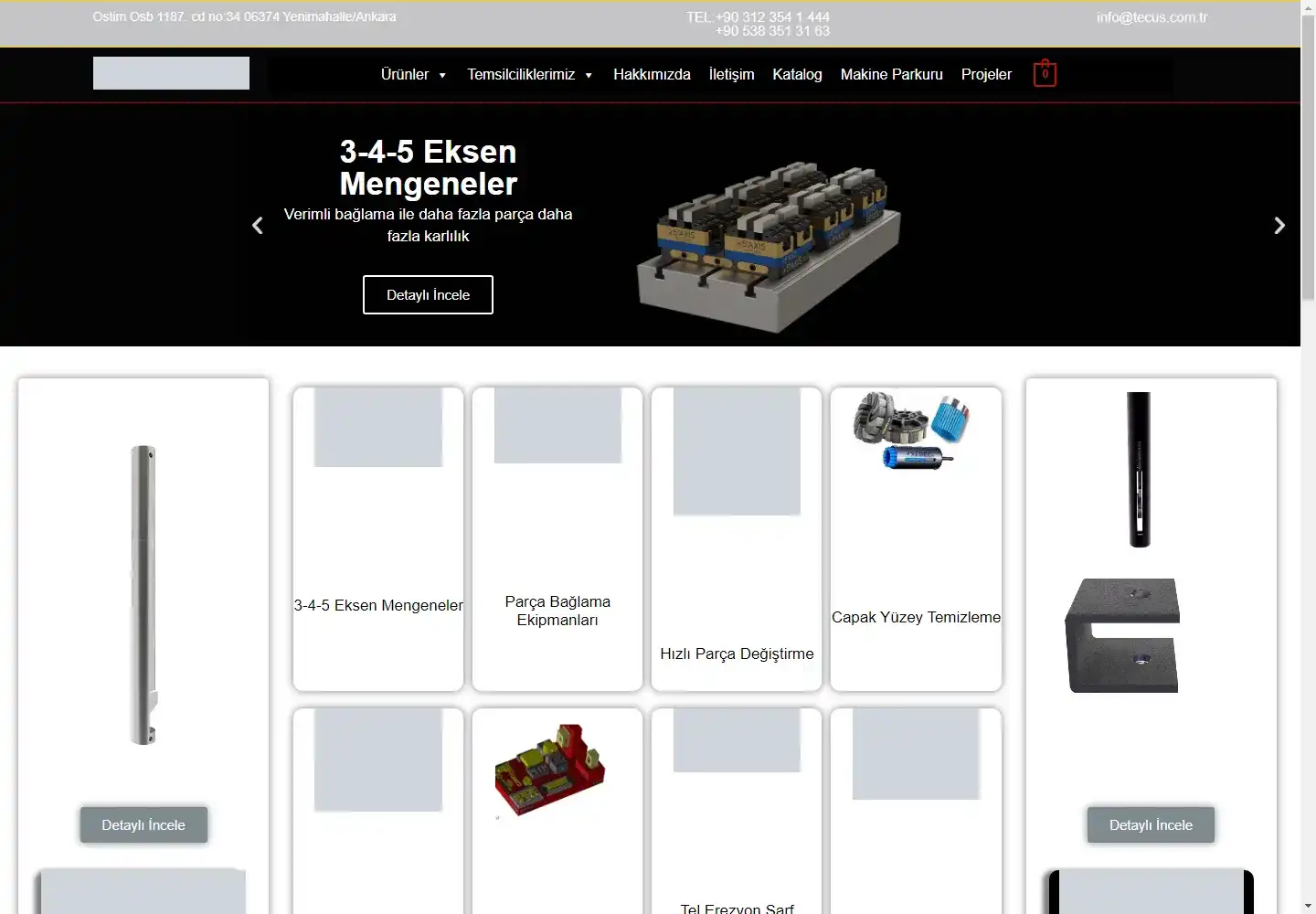Open Makine Parkuru page

pos(892,74)
